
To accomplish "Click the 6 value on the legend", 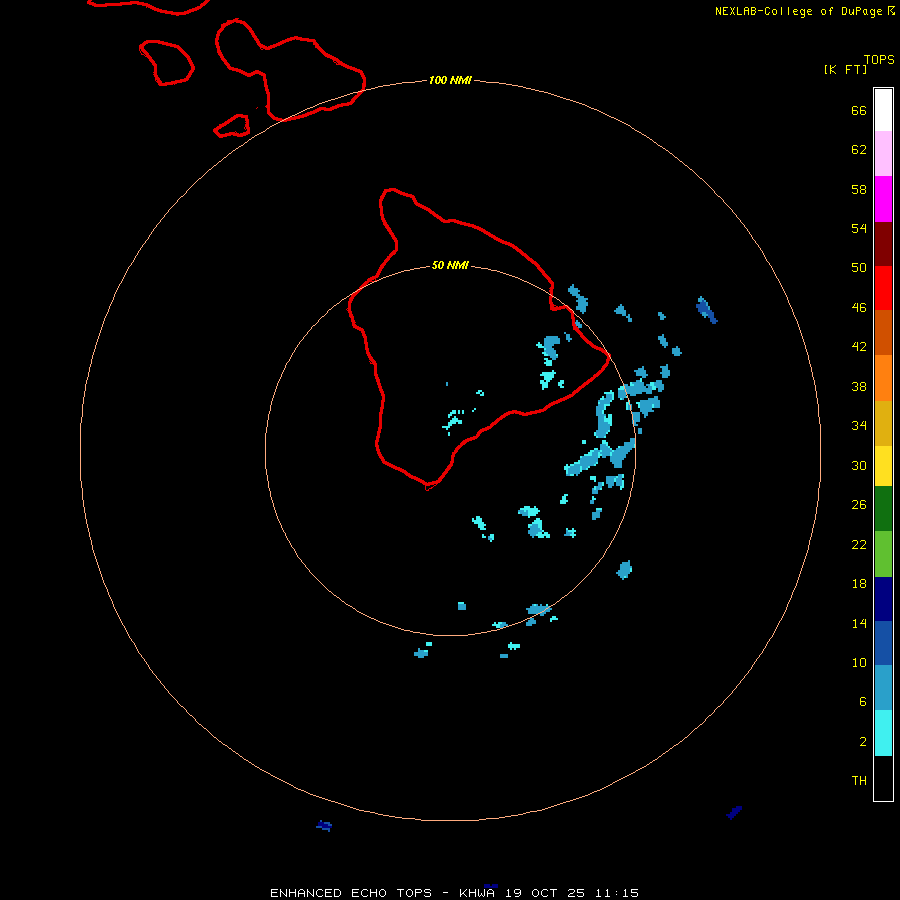I will tap(862, 701).
